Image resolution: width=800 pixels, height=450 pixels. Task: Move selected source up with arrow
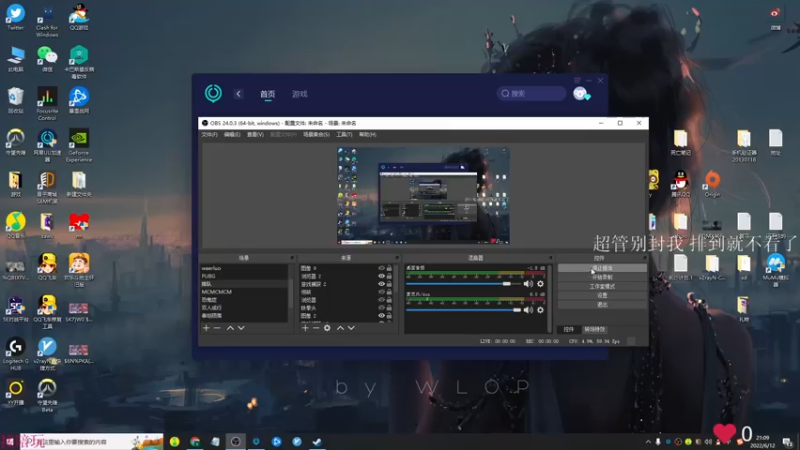(x=340, y=328)
